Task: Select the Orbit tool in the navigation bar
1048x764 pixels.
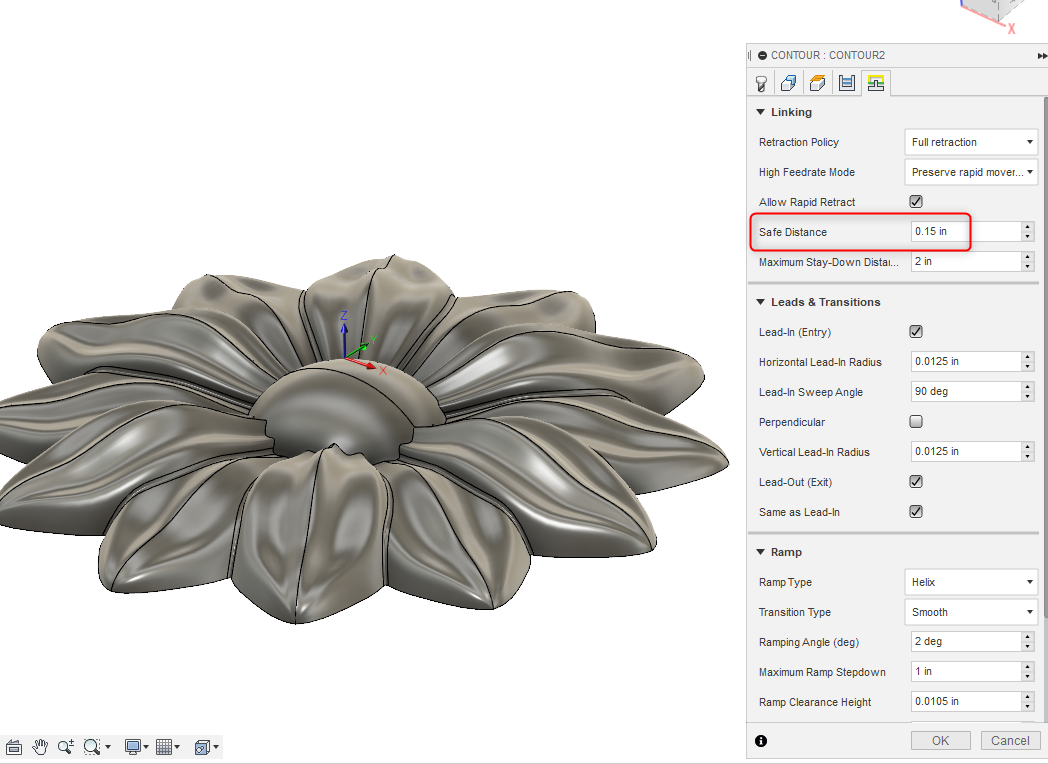Action: [x=14, y=746]
